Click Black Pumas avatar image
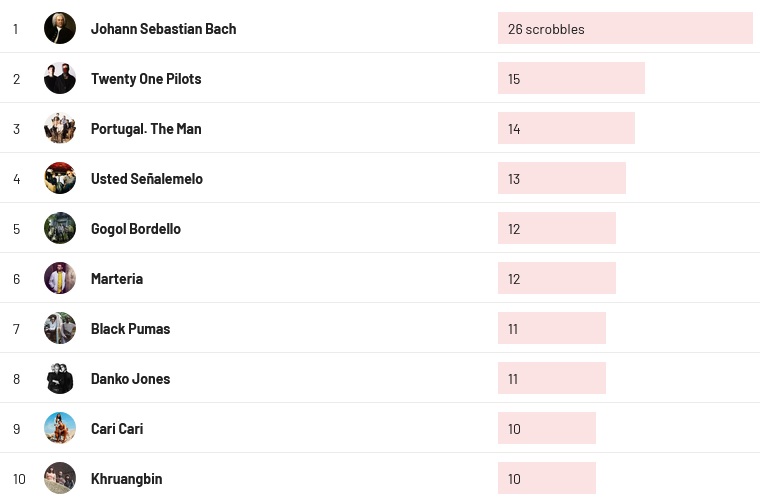The image size is (760, 502). [x=60, y=328]
